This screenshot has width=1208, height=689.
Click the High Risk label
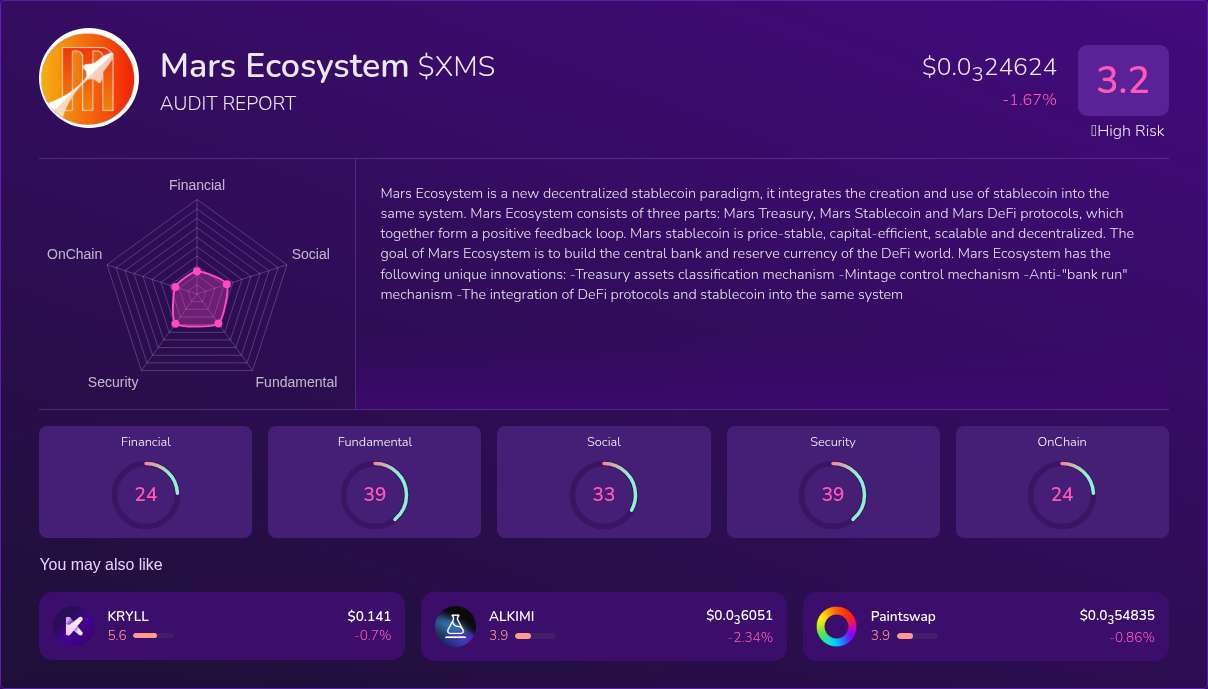(1127, 131)
